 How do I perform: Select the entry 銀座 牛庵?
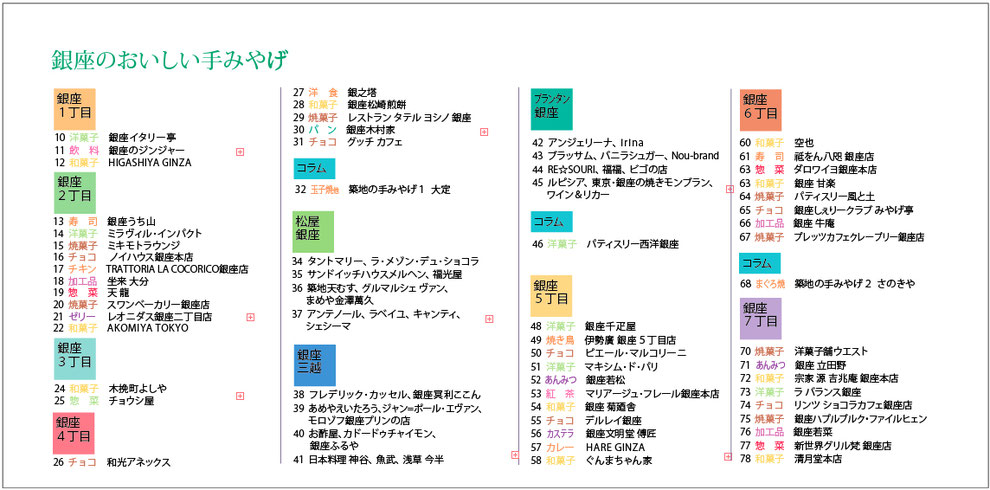814,223
